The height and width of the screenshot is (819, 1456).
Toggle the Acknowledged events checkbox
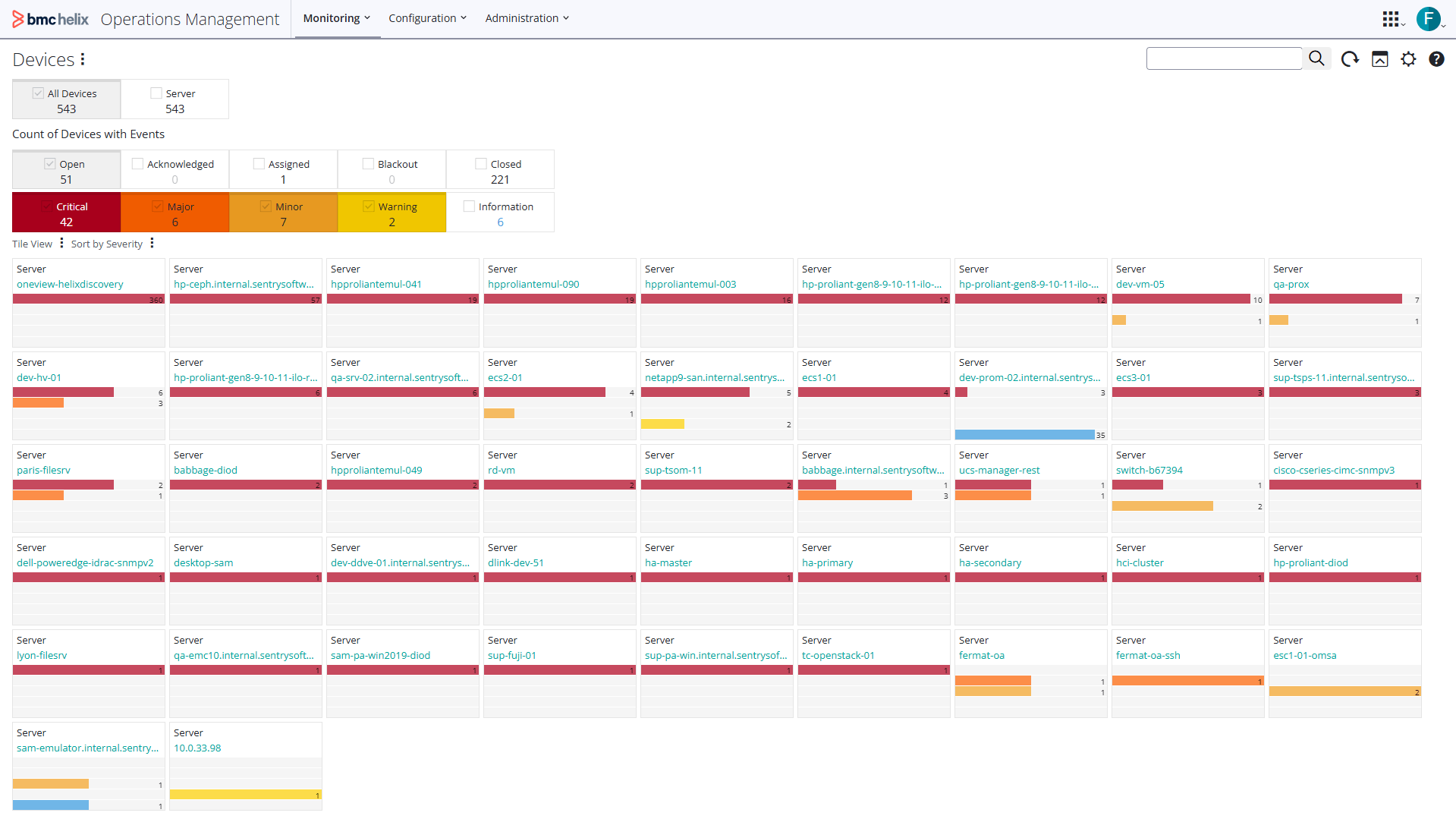[137, 164]
